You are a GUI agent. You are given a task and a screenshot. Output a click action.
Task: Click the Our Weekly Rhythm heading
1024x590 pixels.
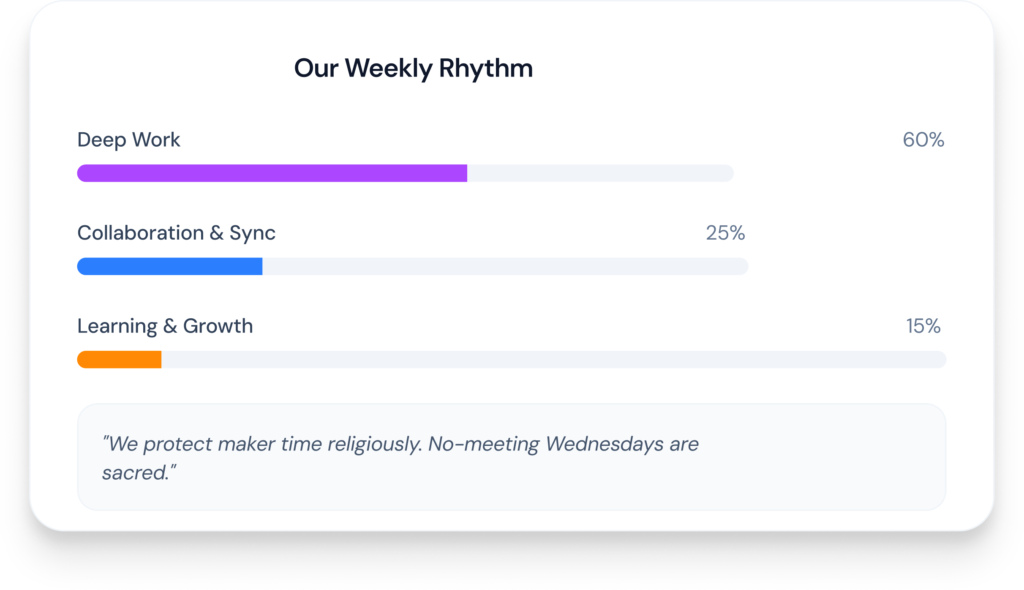click(413, 69)
